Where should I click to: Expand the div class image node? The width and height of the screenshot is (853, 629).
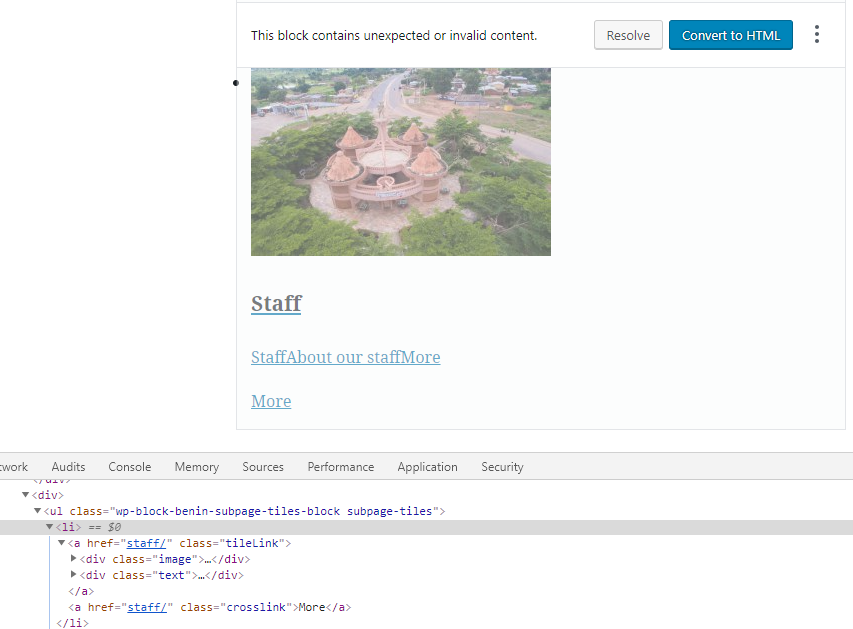(x=73, y=558)
